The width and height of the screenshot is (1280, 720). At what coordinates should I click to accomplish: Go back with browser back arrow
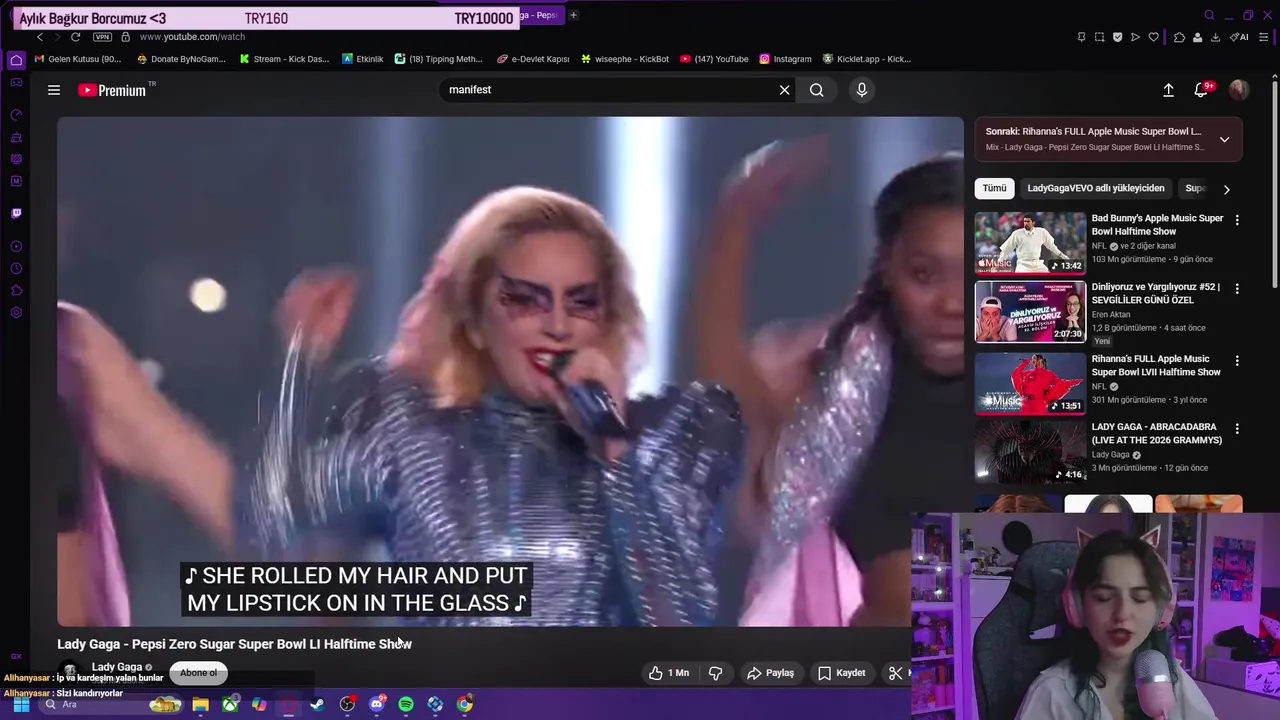pos(40,37)
